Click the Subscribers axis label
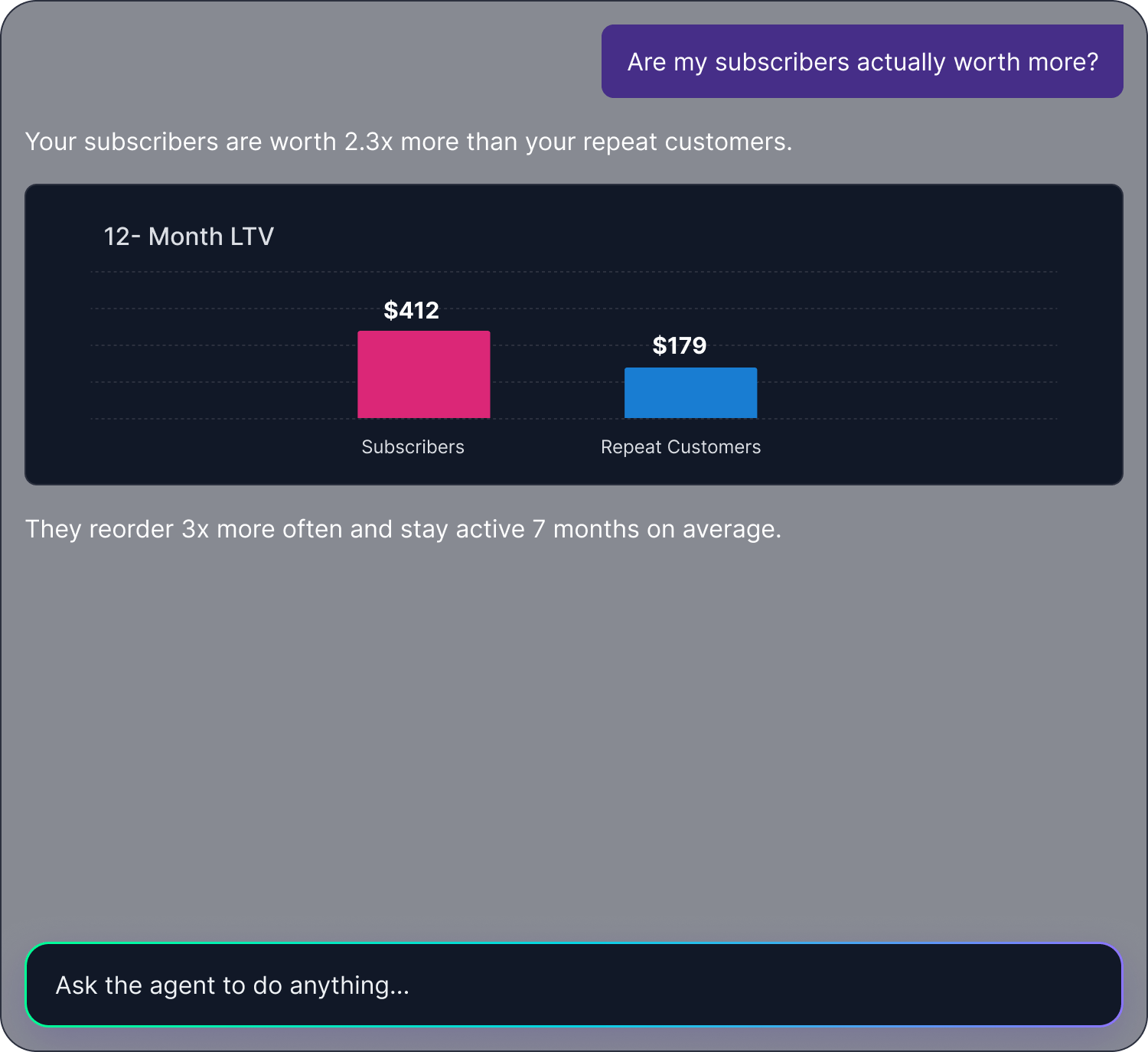This screenshot has width=1148, height=1052. [413, 447]
